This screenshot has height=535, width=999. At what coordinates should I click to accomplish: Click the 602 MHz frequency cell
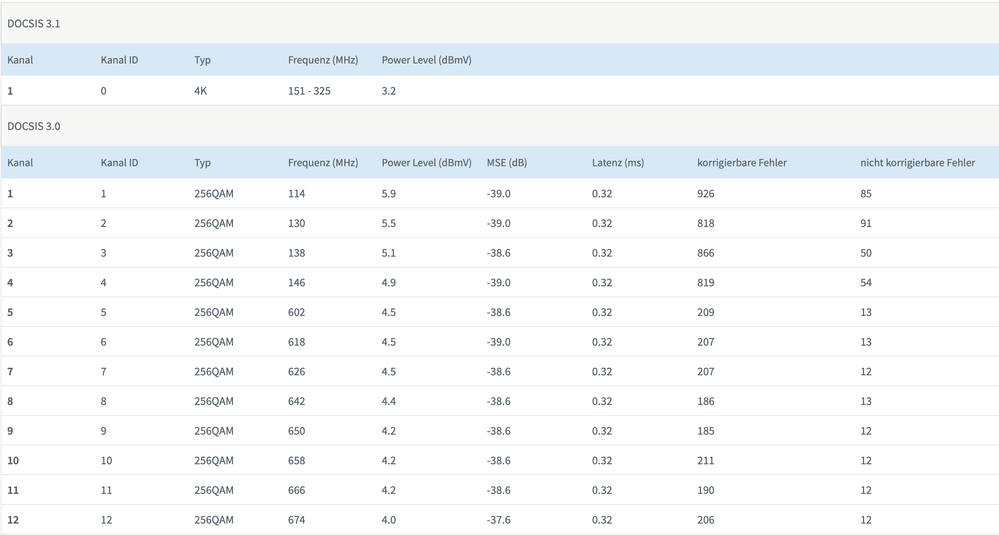(x=296, y=312)
